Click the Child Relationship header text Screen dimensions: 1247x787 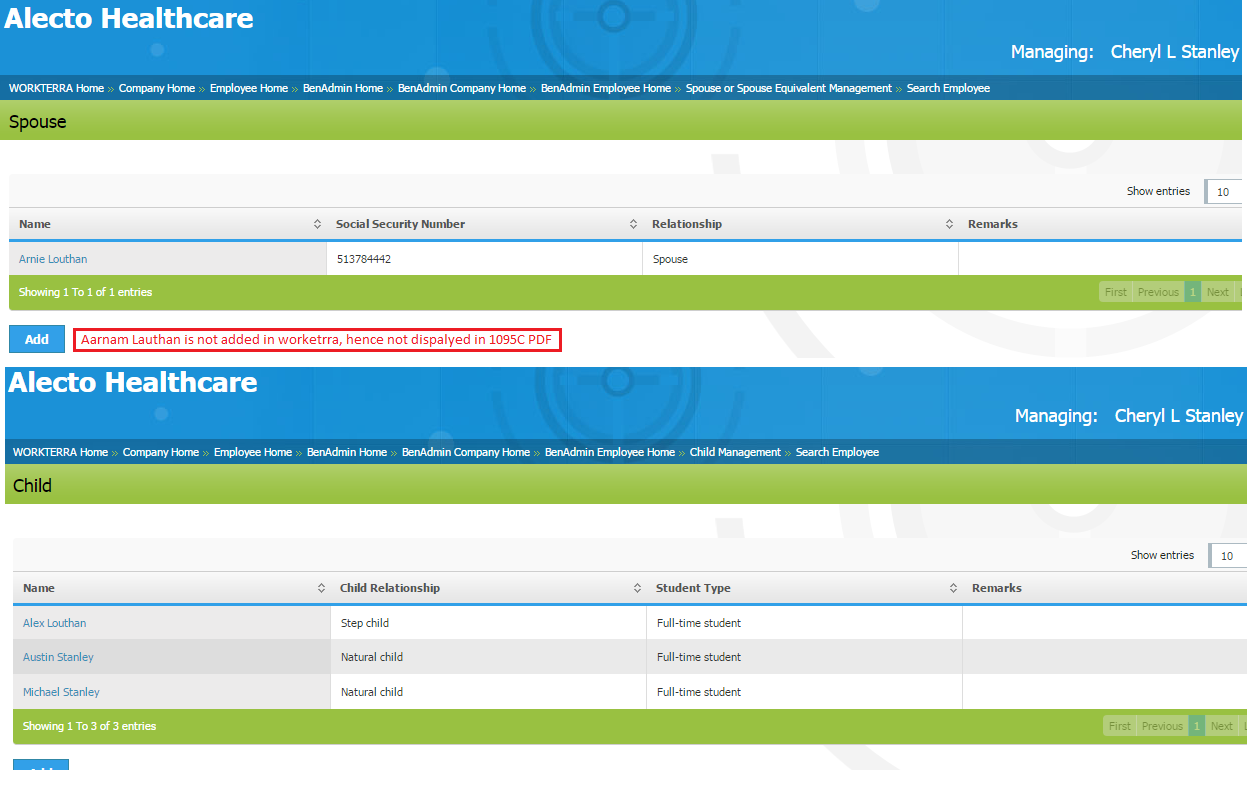pyautogui.click(x=390, y=588)
